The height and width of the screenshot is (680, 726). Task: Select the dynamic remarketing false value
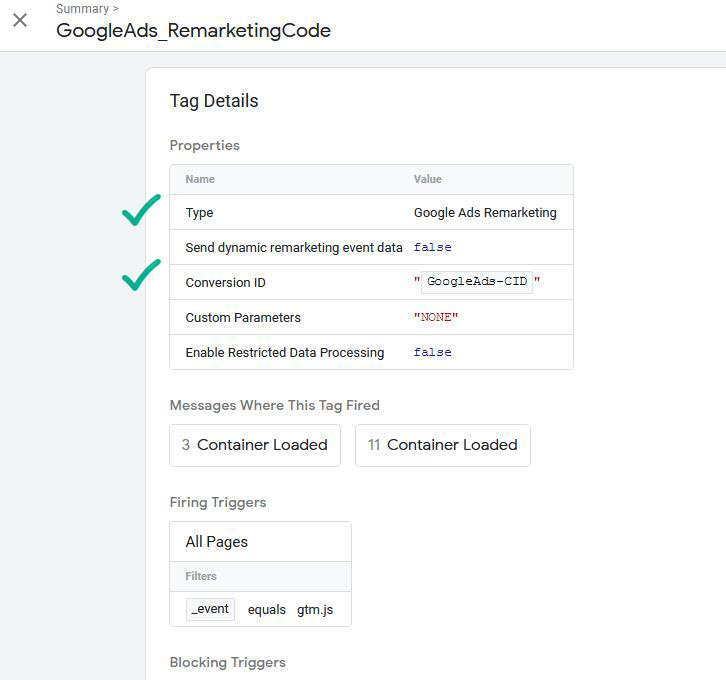tap(433, 247)
